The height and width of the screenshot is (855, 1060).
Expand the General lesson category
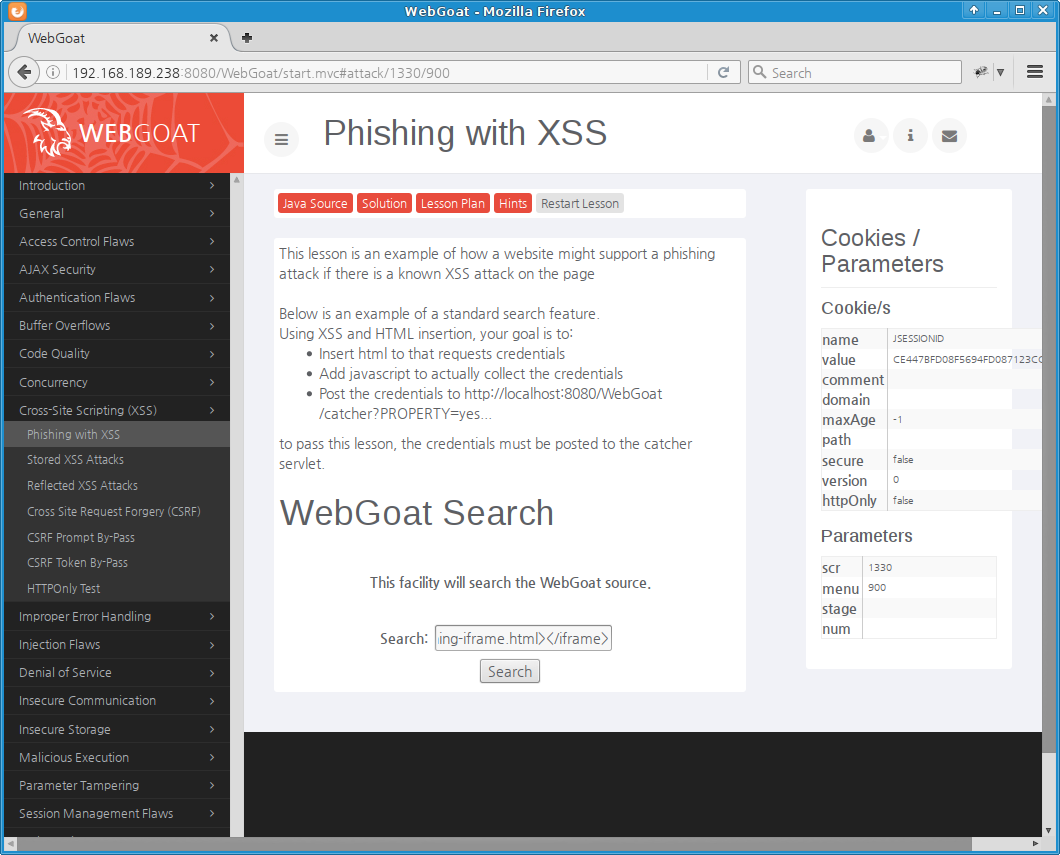[117, 213]
